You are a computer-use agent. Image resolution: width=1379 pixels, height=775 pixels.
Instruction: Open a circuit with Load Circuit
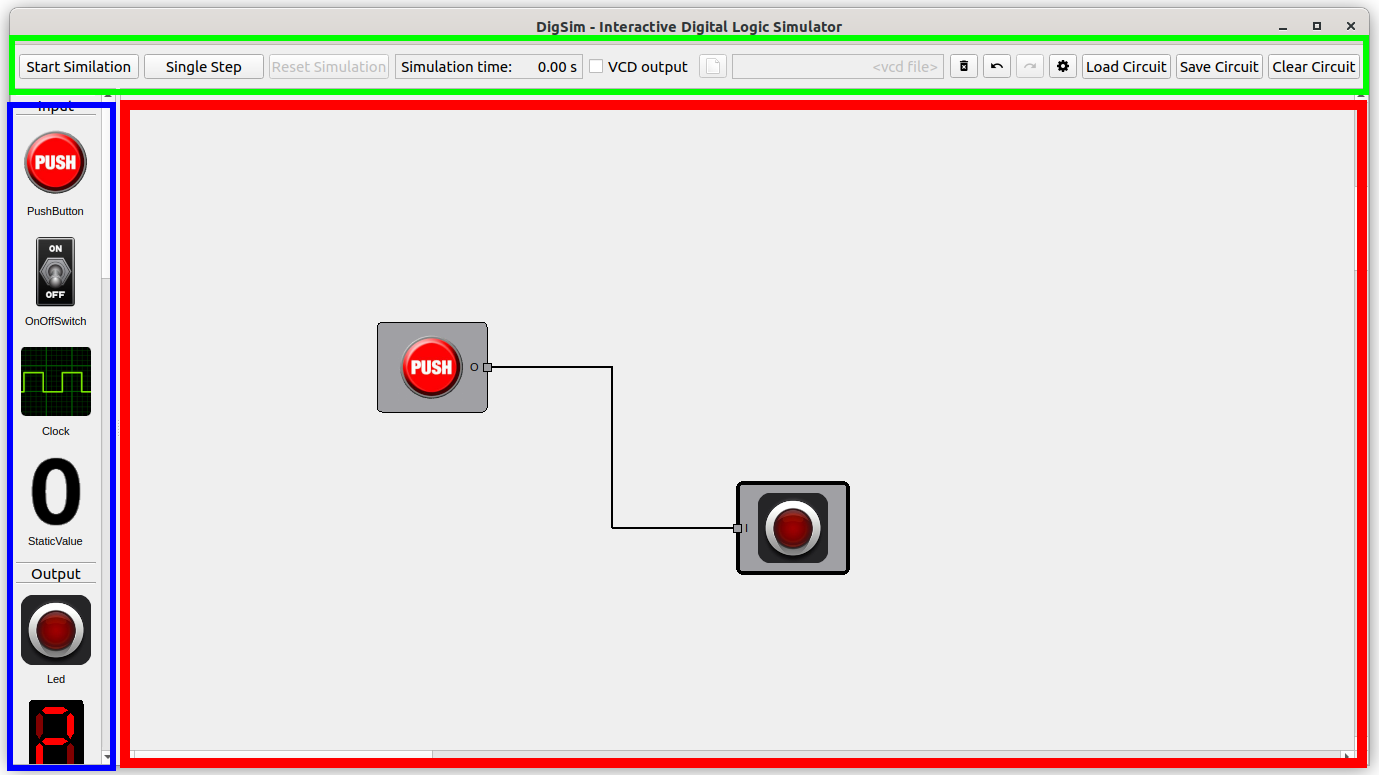[x=1126, y=67]
